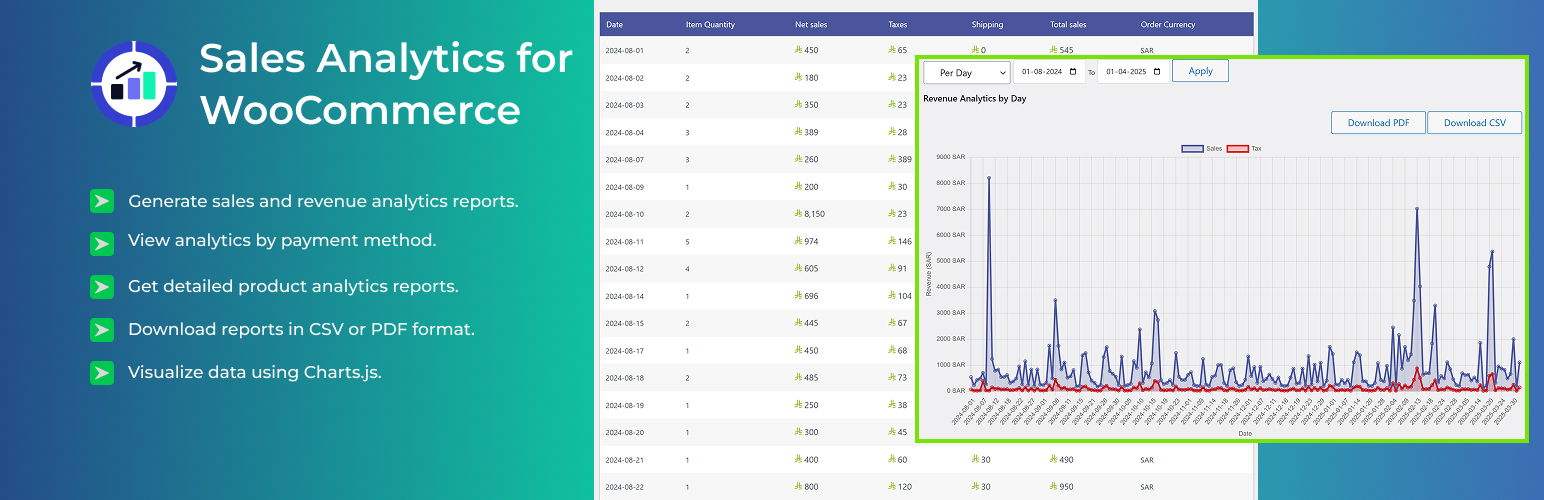Click the Shipping column header
1544x500 pixels.
(x=987, y=25)
